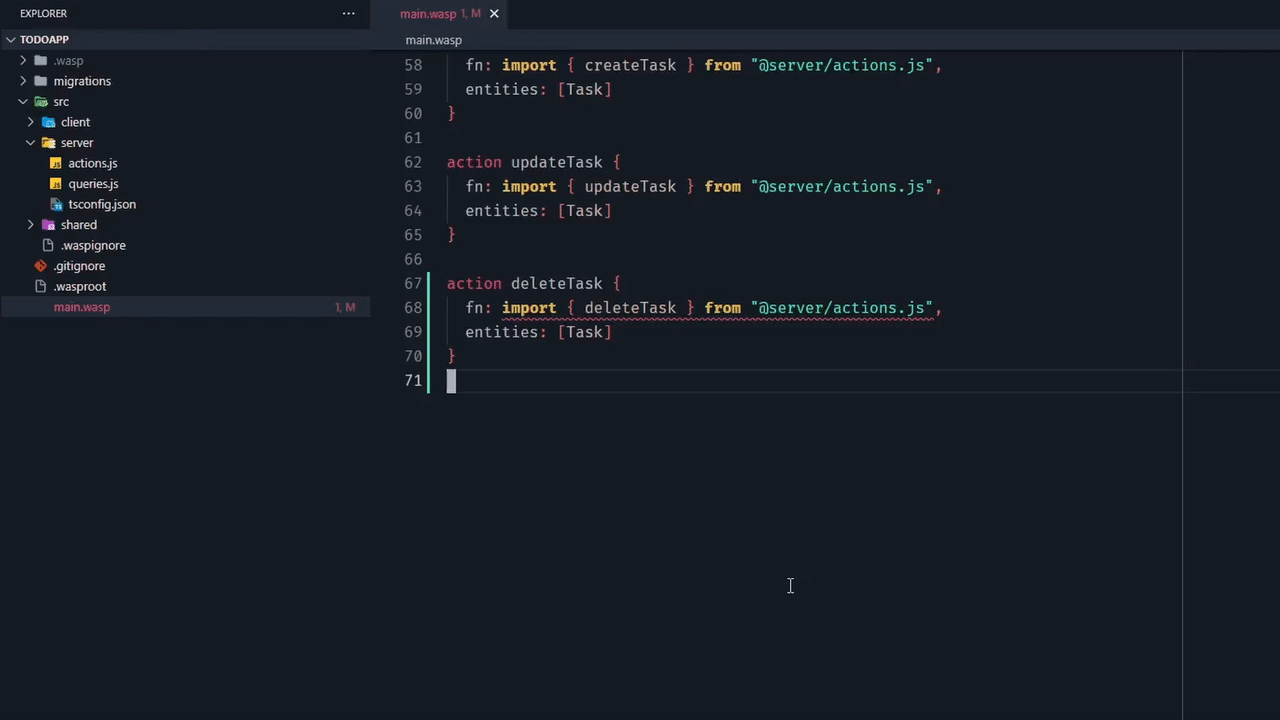
Task: Click line number 62 in the gutter
Action: 413,162
